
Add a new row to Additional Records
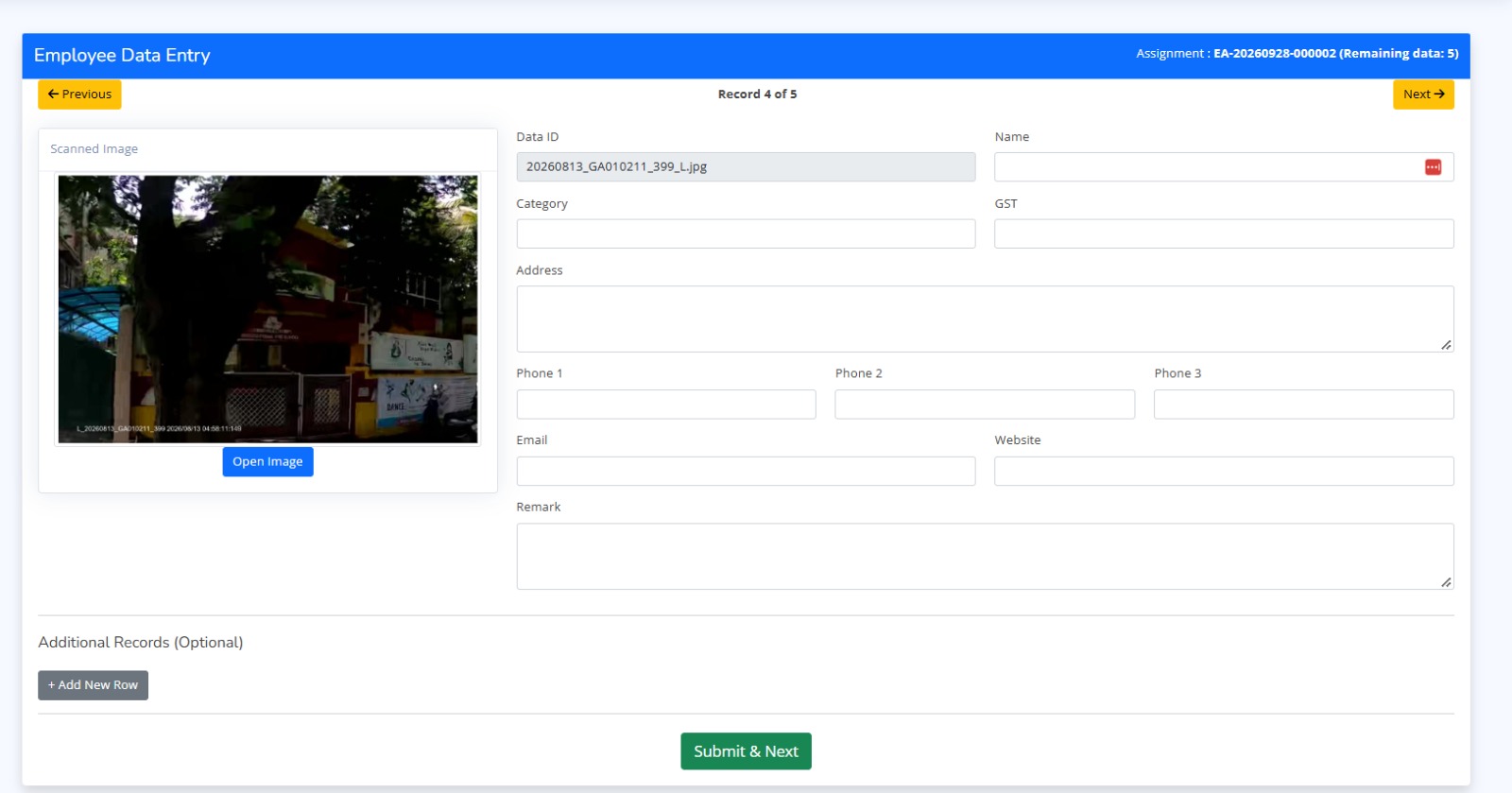93,685
